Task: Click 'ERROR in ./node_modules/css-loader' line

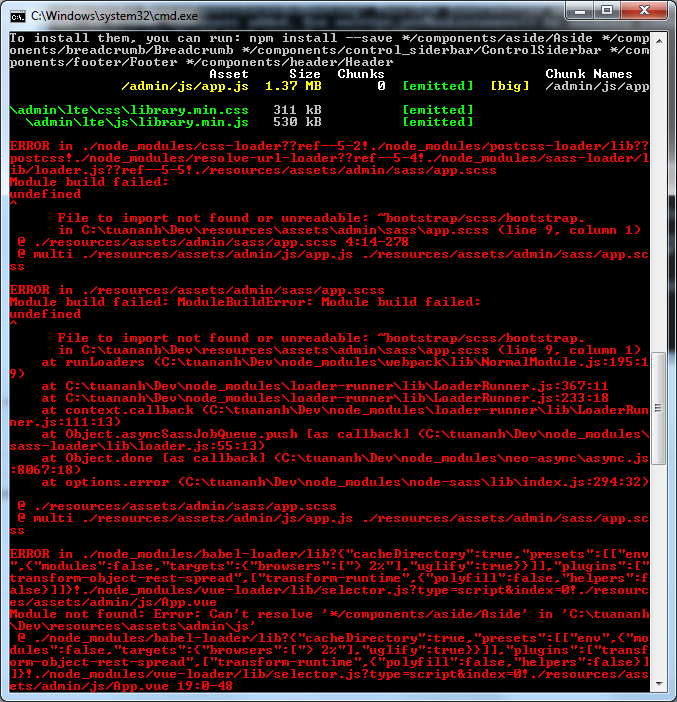Action: tap(329, 146)
